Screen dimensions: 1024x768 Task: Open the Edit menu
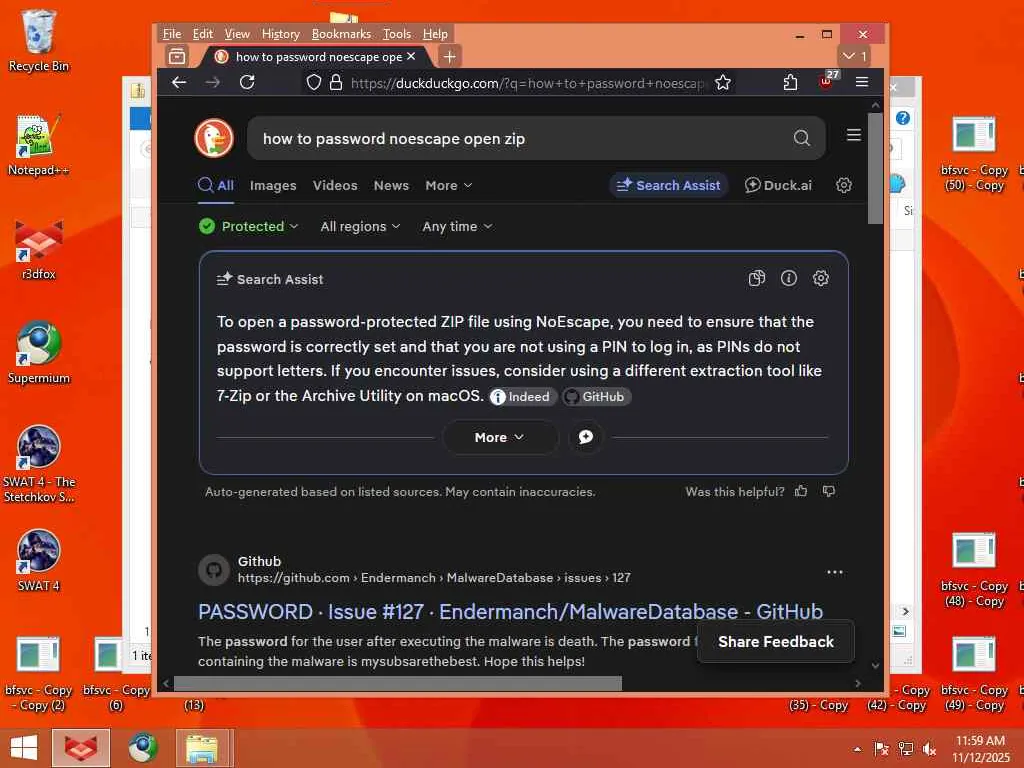202,34
